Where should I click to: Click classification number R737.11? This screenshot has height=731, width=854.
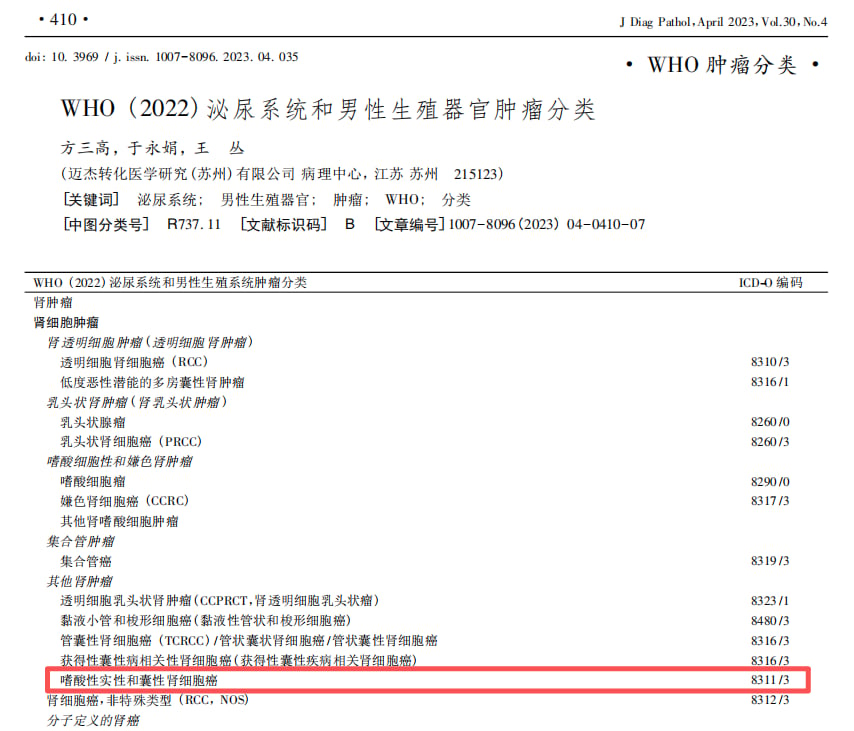tap(193, 224)
